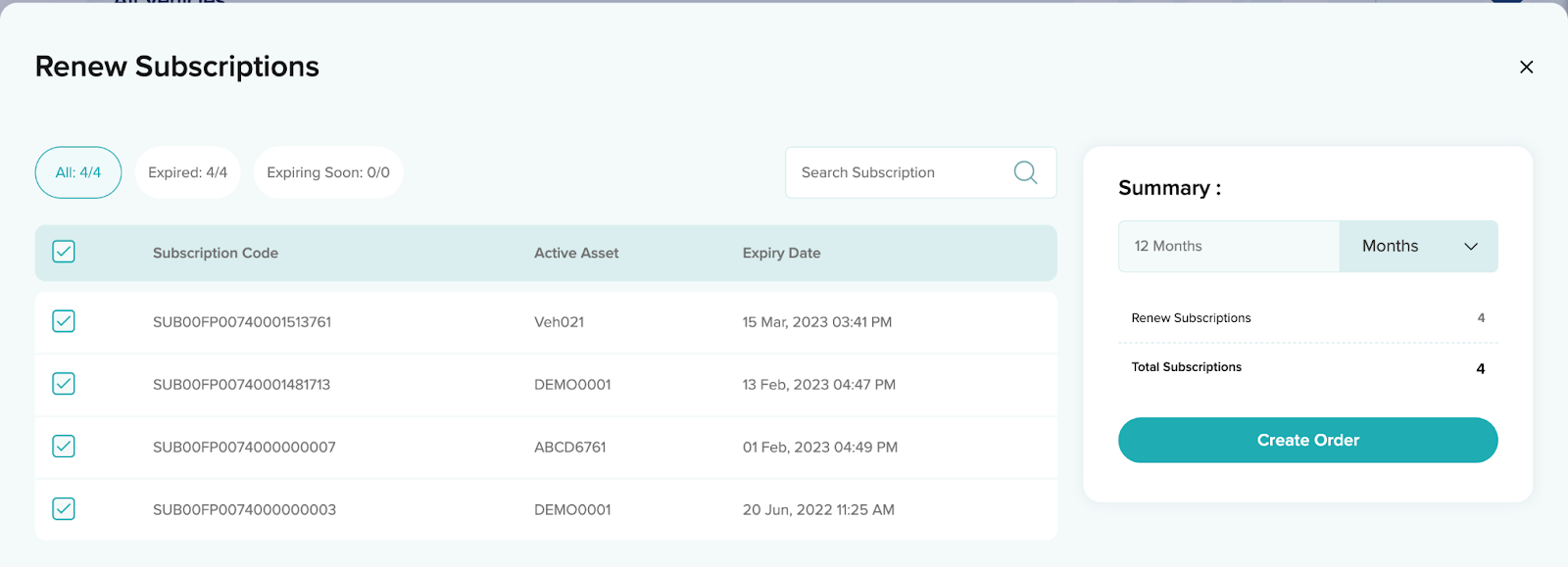Click the magnifier search icon

pyautogui.click(x=1025, y=172)
